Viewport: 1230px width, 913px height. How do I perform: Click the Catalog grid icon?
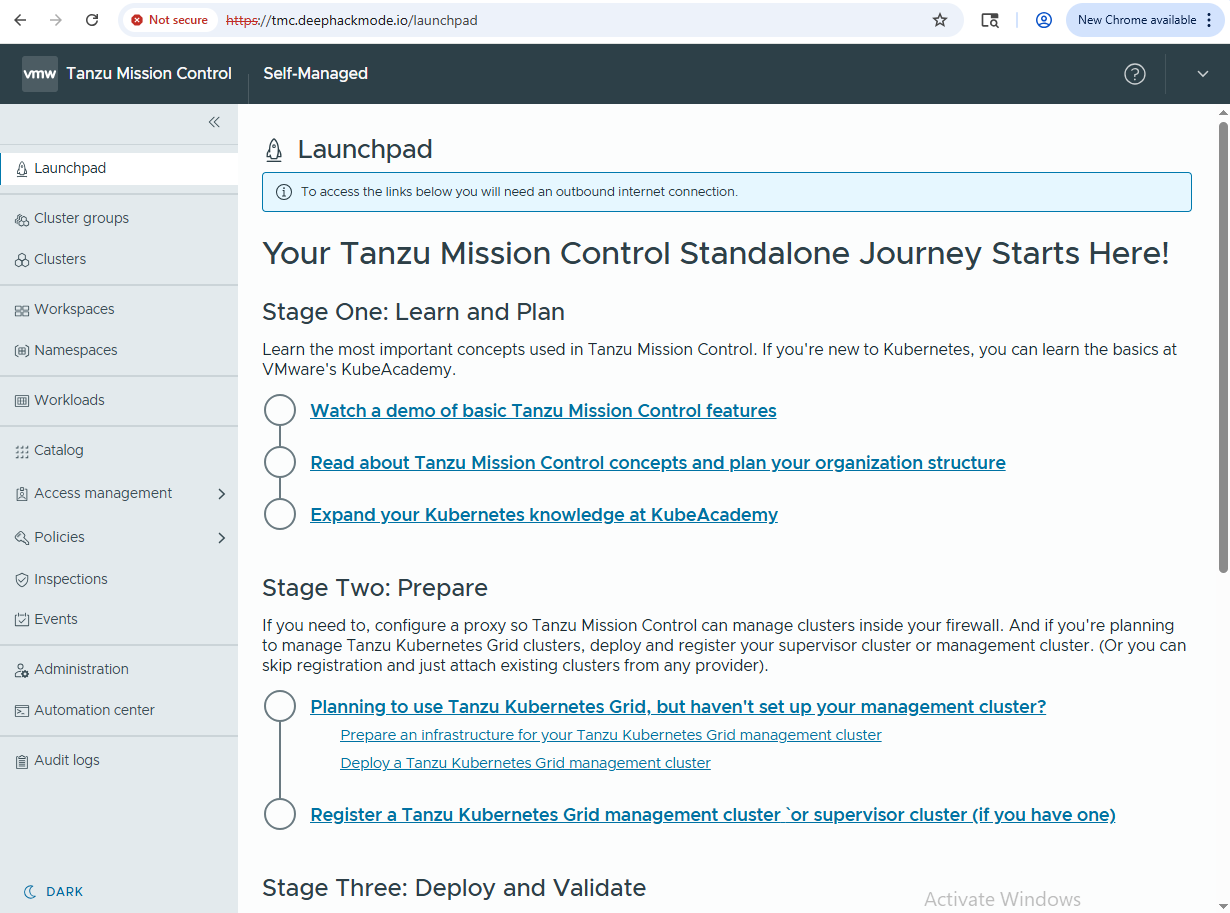coord(22,451)
